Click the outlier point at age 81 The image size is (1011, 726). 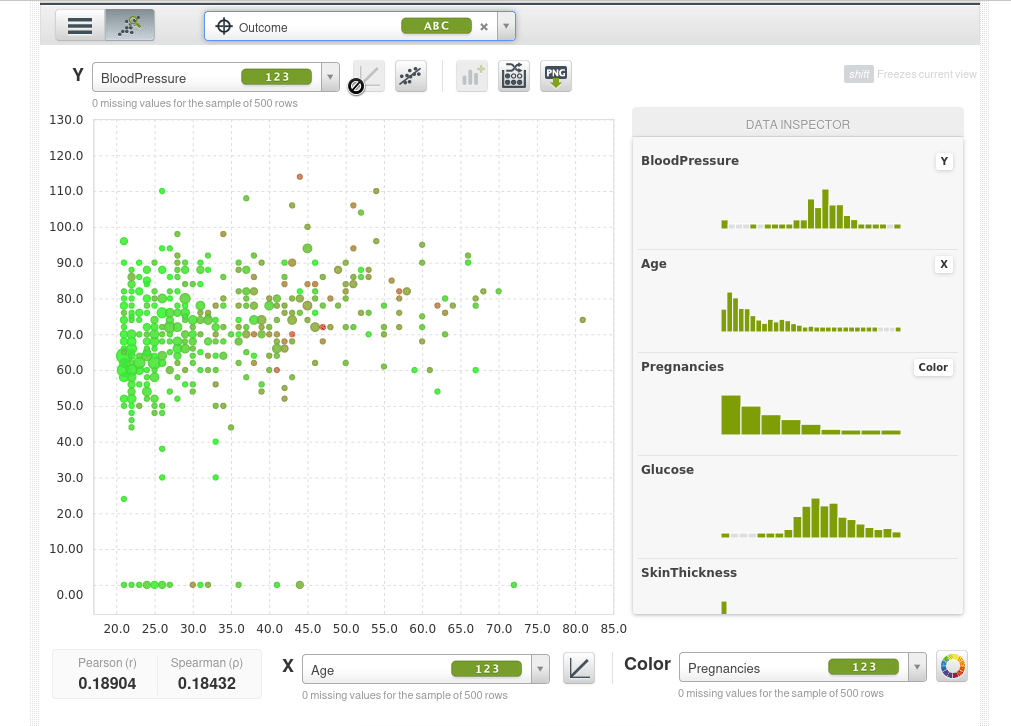click(x=582, y=320)
